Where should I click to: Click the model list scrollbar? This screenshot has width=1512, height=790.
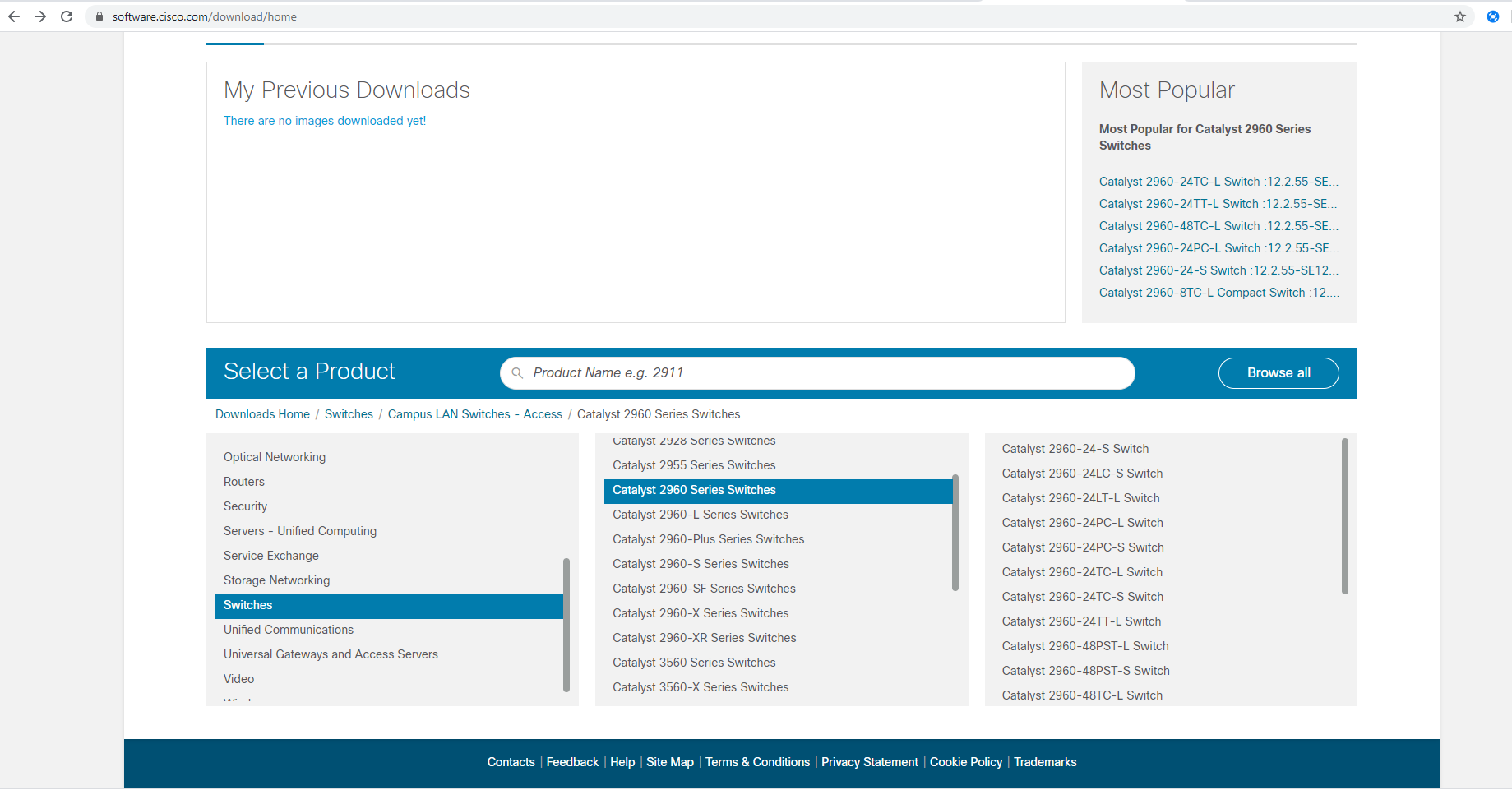(1345, 516)
